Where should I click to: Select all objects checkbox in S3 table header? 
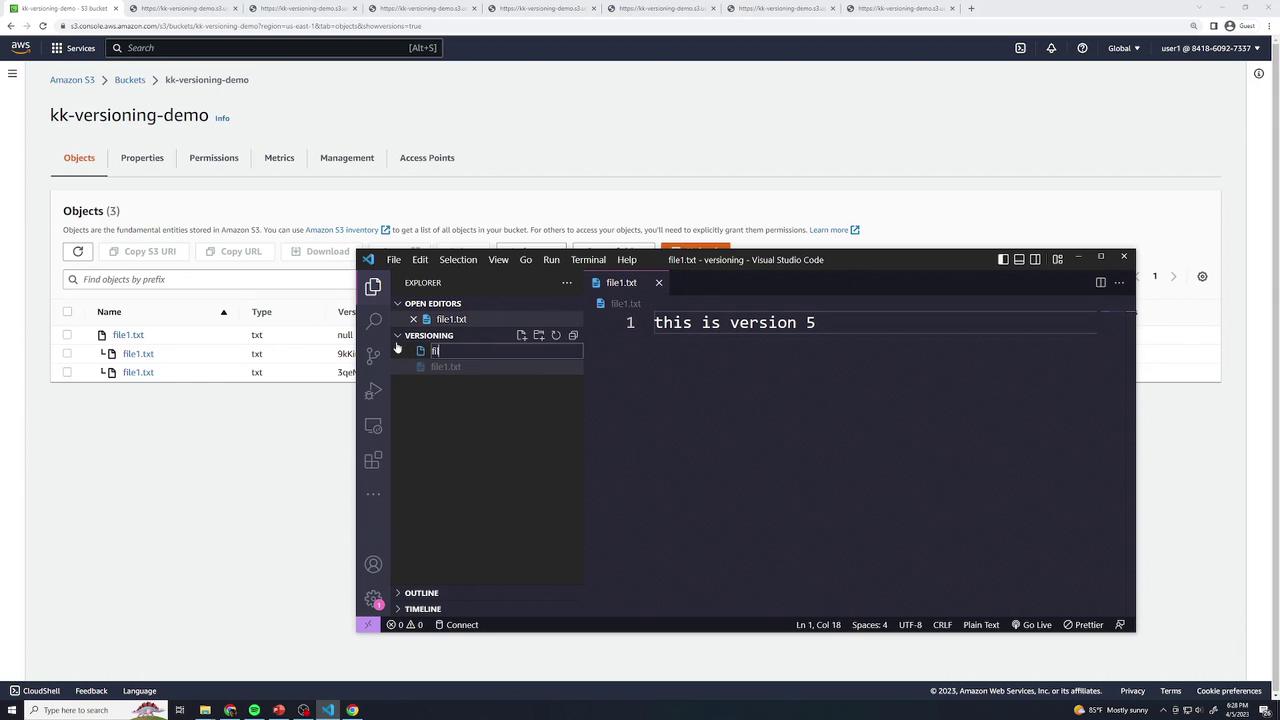pyautogui.click(x=67, y=312)
